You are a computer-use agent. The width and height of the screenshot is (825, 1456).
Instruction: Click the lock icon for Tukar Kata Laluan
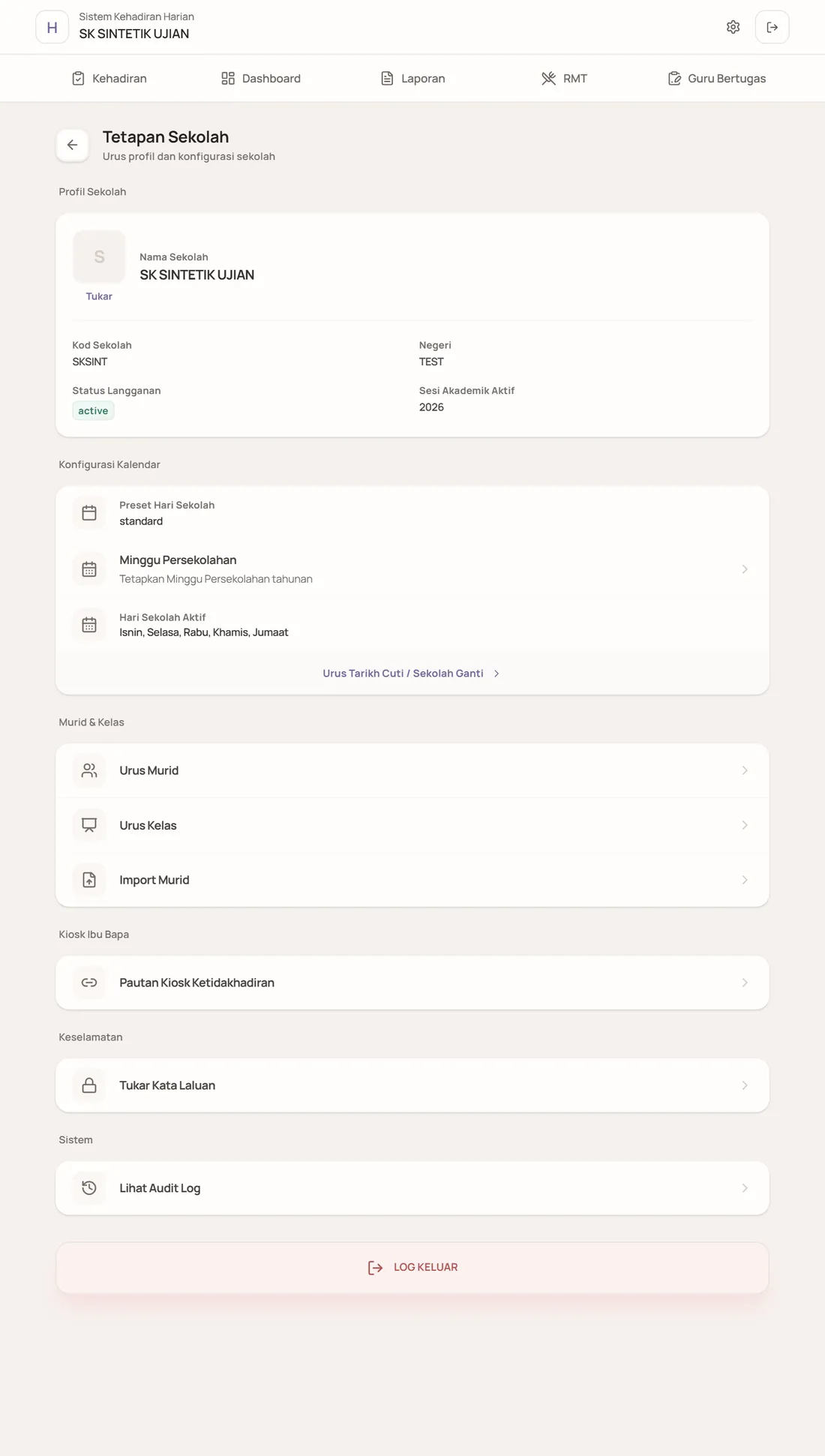pos(89,1085)
